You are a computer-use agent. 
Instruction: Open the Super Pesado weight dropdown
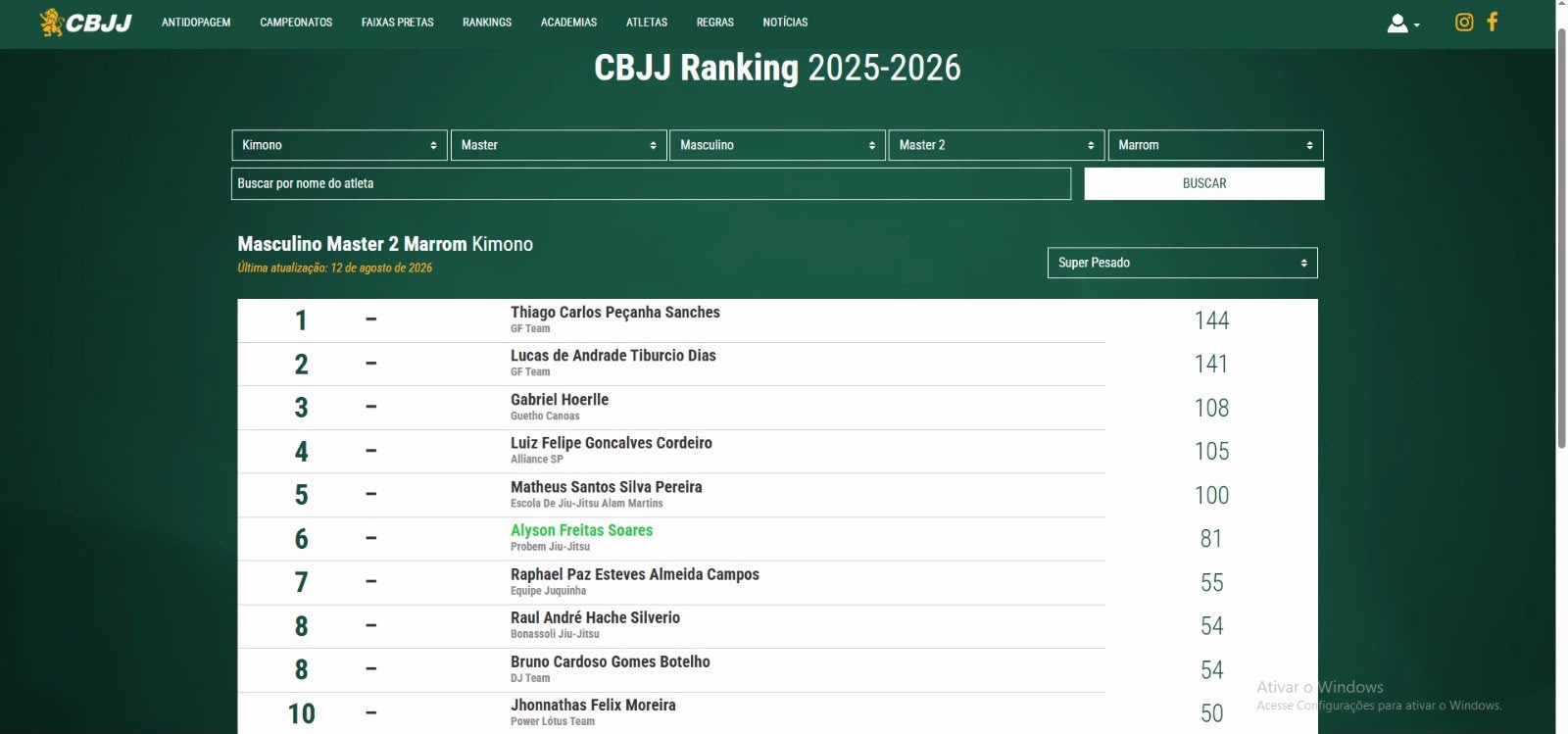pyautogui.click(x=1182, y=263)
